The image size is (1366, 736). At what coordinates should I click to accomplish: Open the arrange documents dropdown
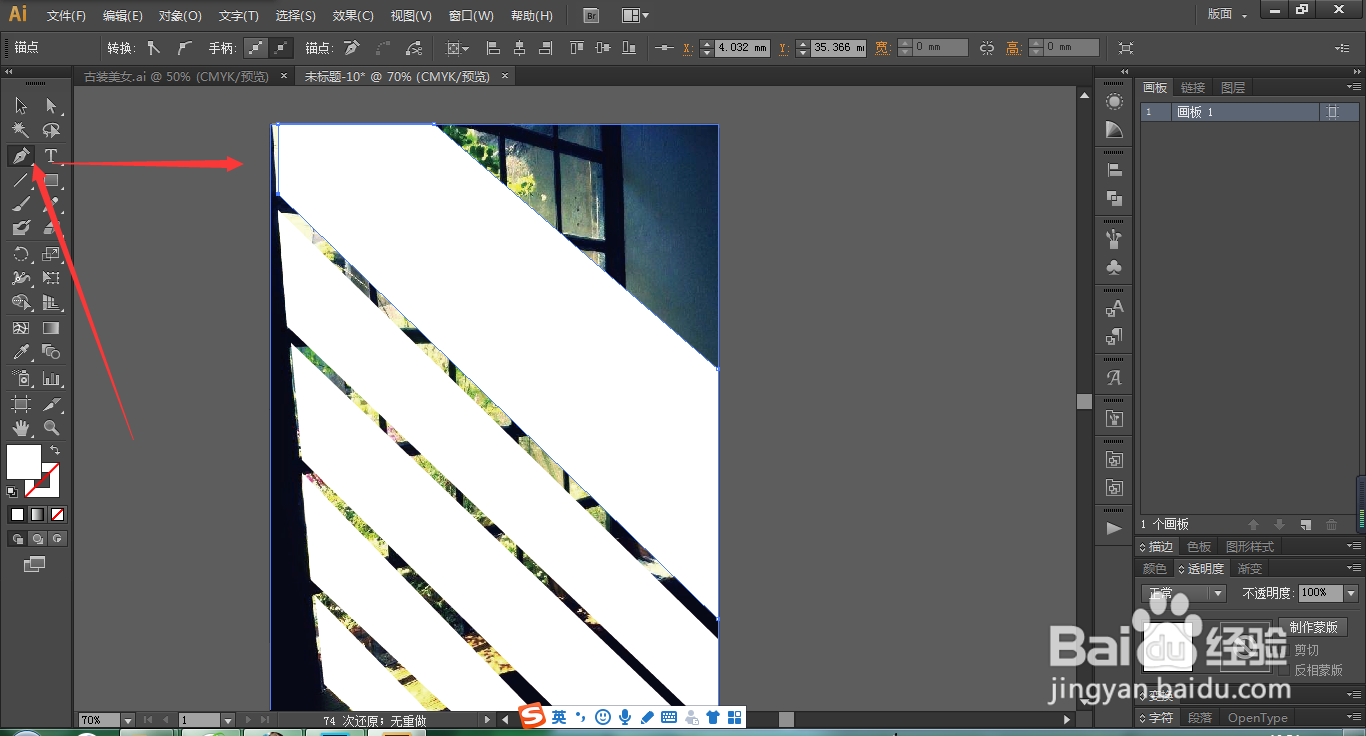coord(634,15)
